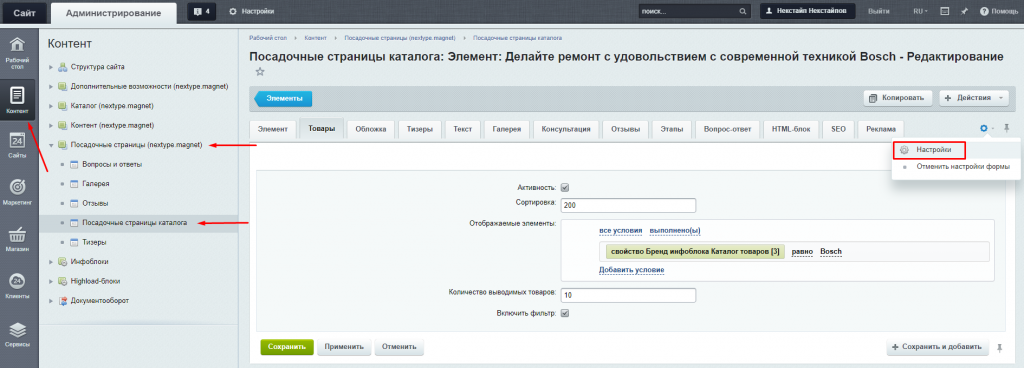The height and width of the screenshot is (368, 1024).
Task: Click the notifications counter icon showing 4
Action: tap(202, 11)
